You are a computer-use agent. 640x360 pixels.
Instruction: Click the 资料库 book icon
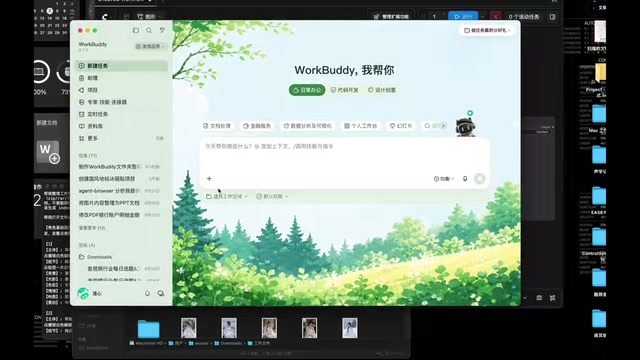[82, 126]
